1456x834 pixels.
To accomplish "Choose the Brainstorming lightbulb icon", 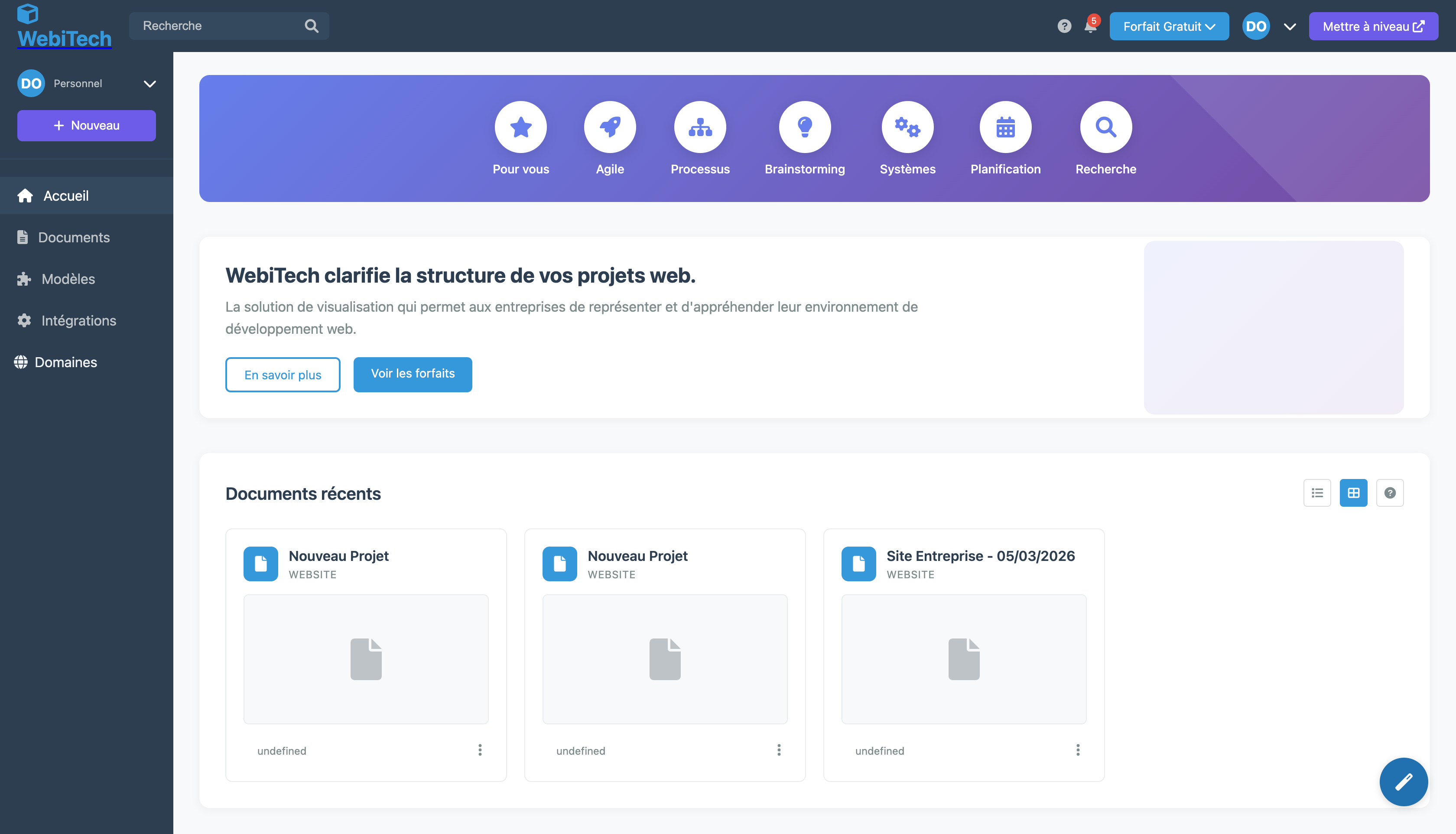I will [804, 127].
